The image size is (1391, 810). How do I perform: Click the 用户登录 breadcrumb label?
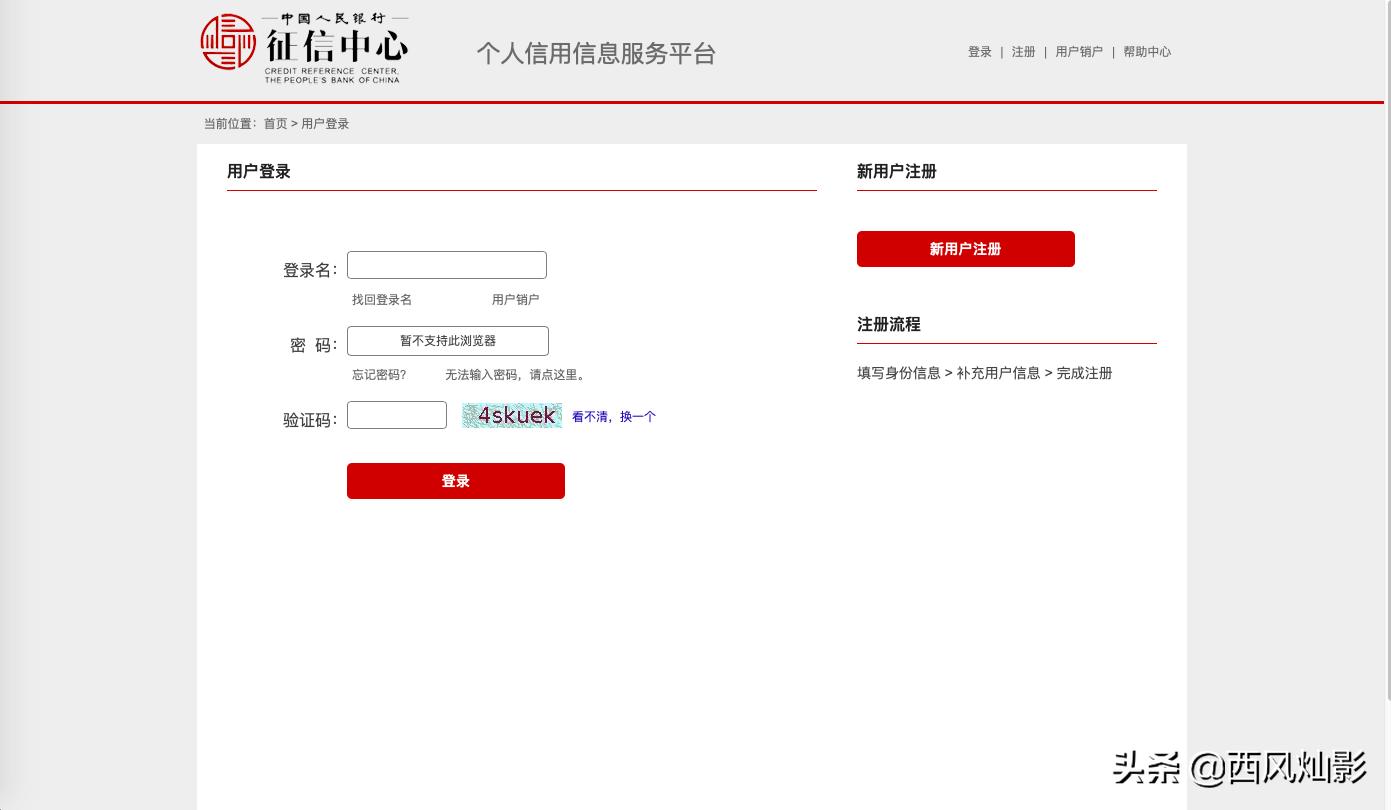[325, 123]
